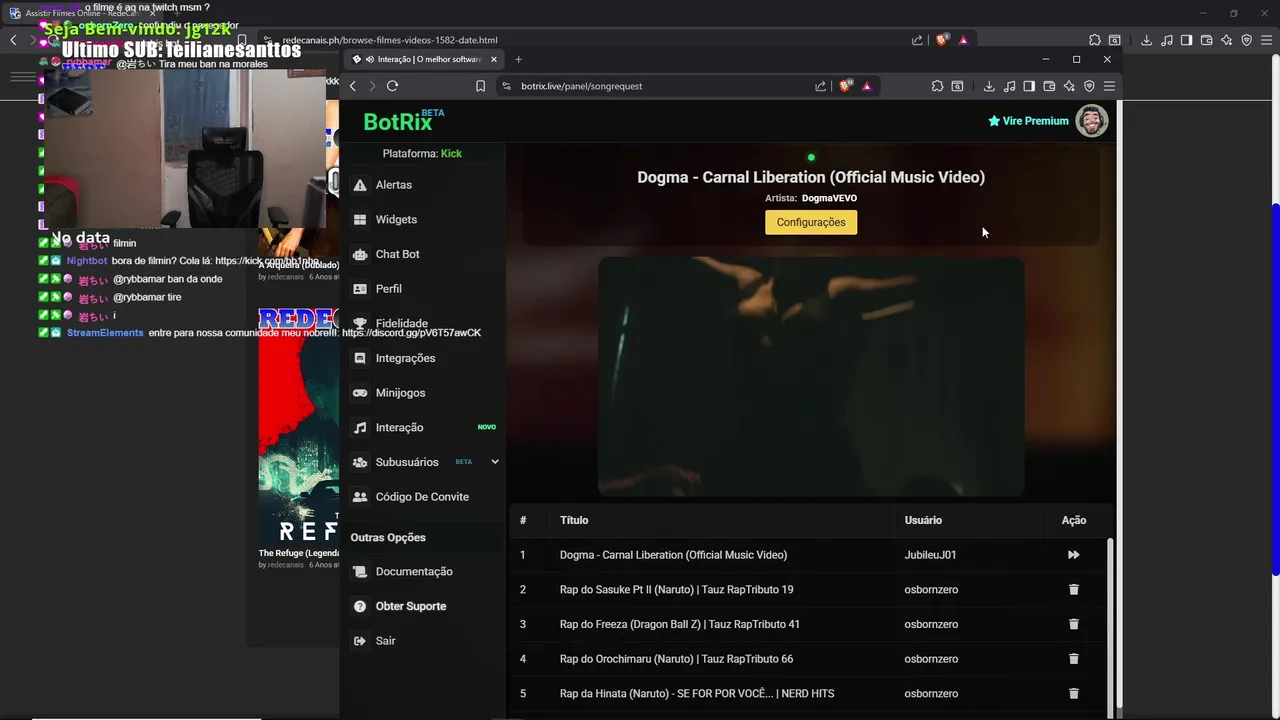
Task: Open hamburger menu of front browser window
Action: tap(1109, 86)
